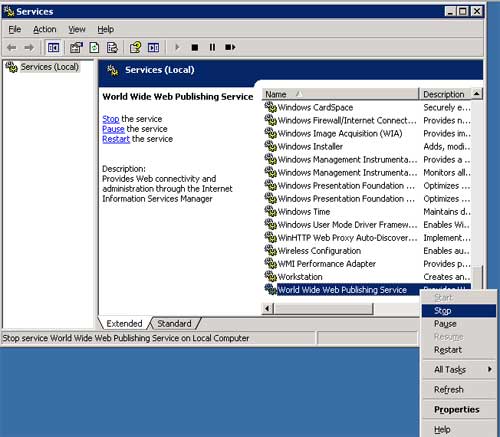
Task: Click the Windows Time gear icon
Action: [271, 211]
